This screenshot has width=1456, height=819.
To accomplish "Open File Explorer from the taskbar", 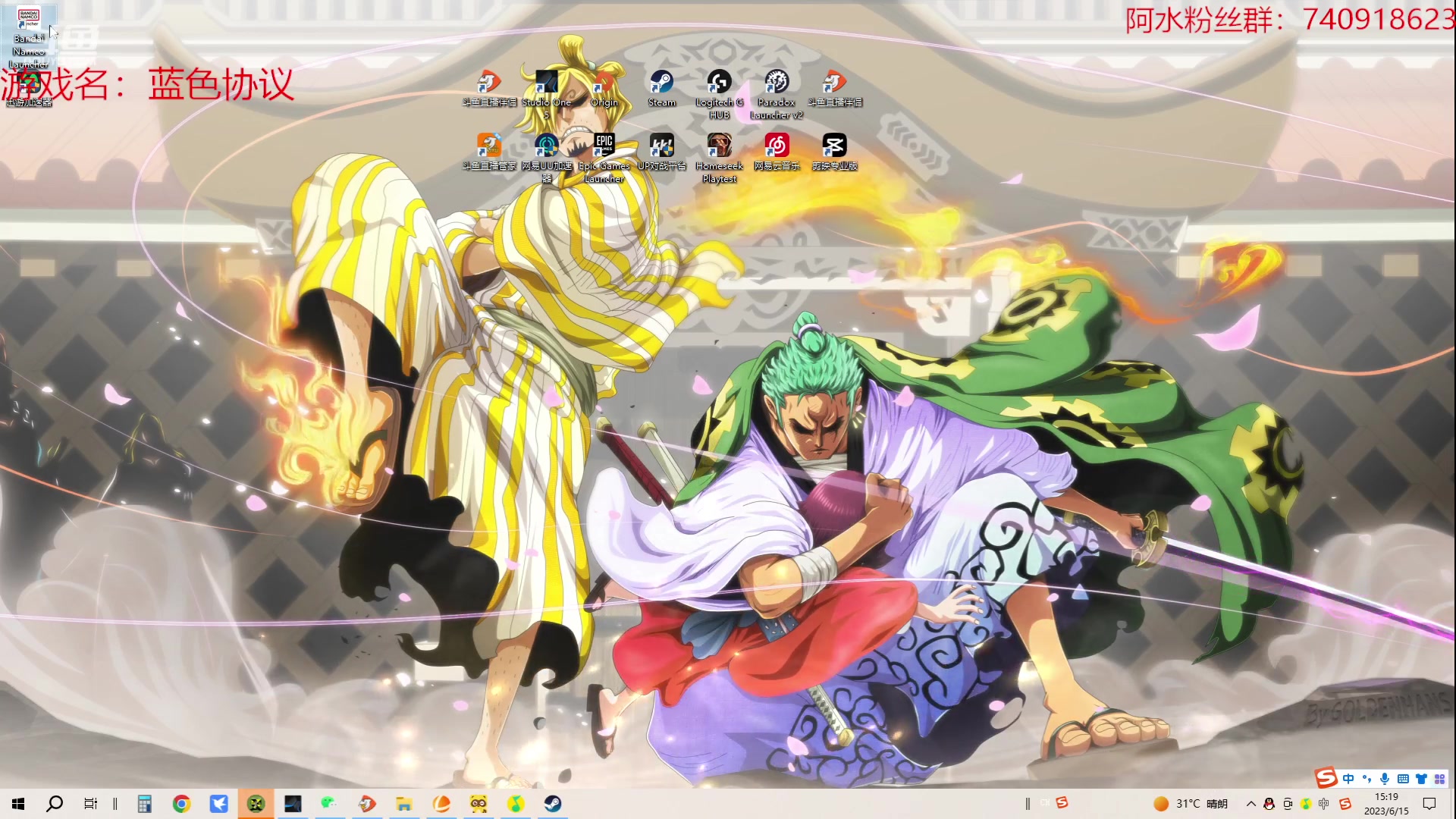I will tap(403, 804).
